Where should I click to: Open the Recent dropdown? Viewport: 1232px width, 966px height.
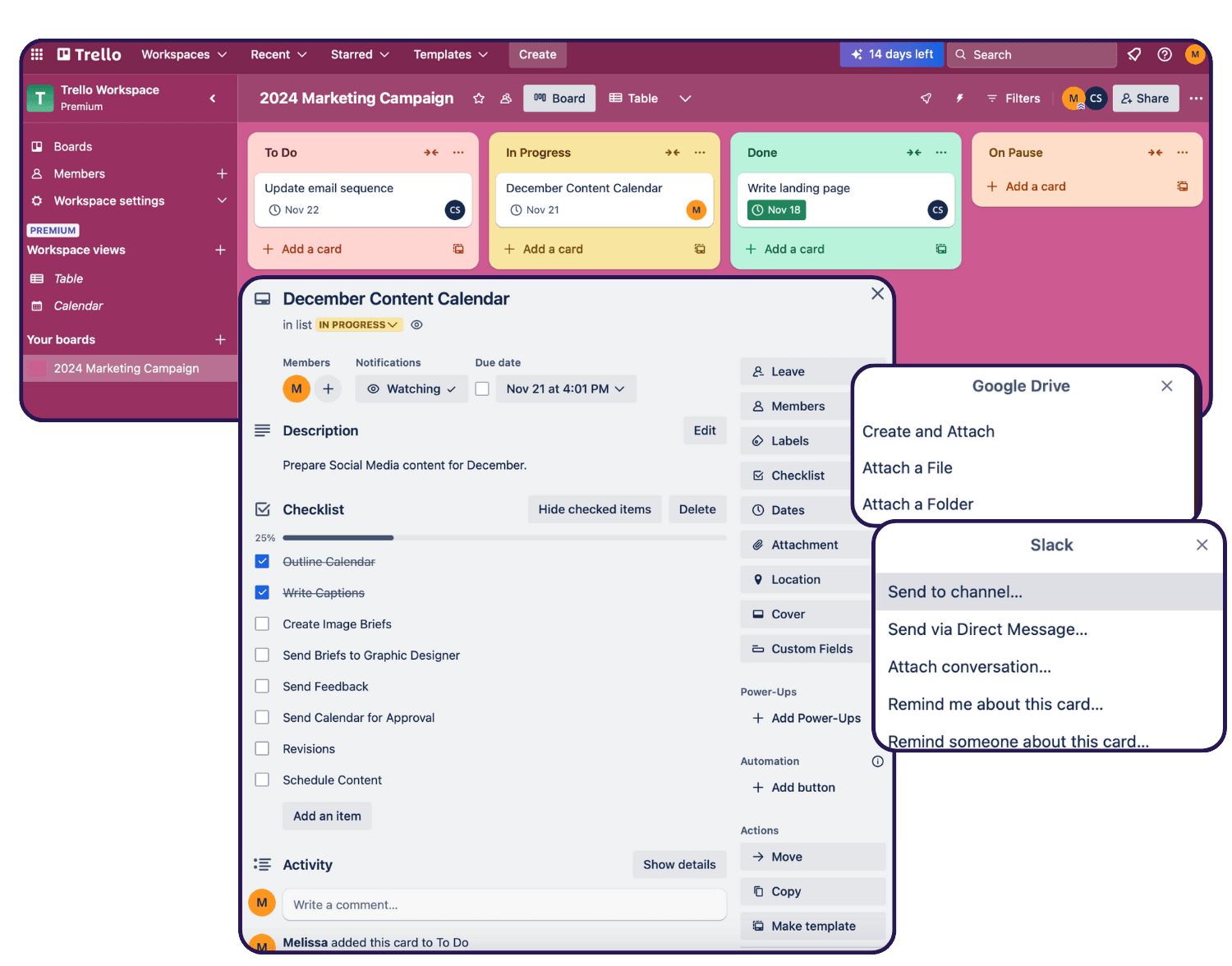[278, 54]
